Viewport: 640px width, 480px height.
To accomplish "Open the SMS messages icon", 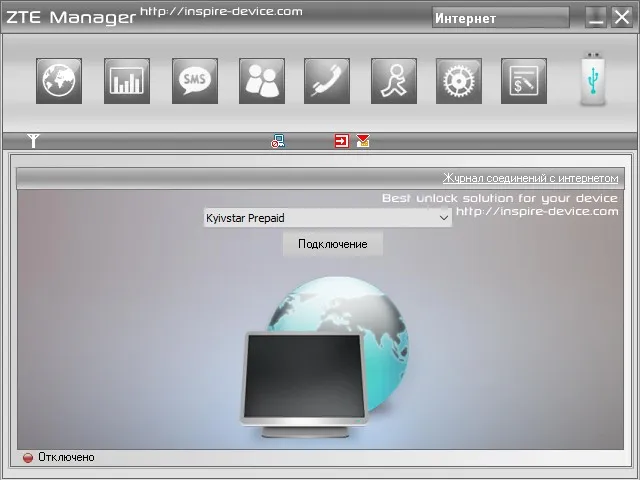I will click(195, 81).
